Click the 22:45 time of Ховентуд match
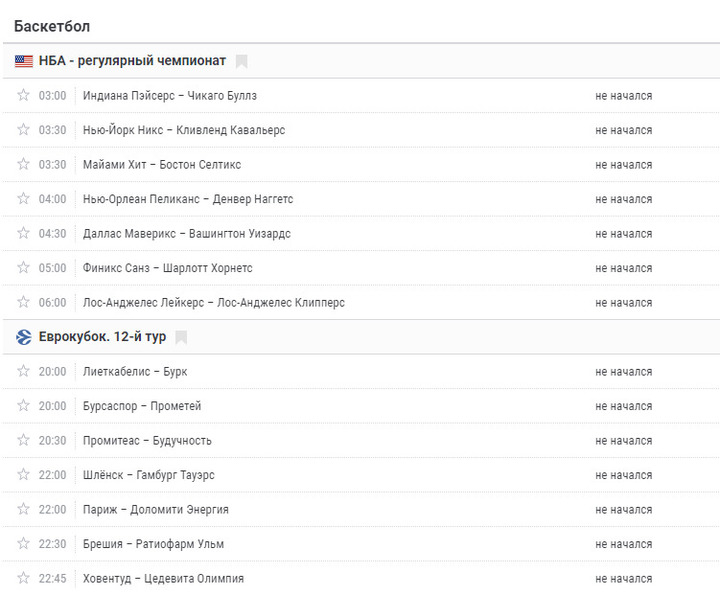 52,578
